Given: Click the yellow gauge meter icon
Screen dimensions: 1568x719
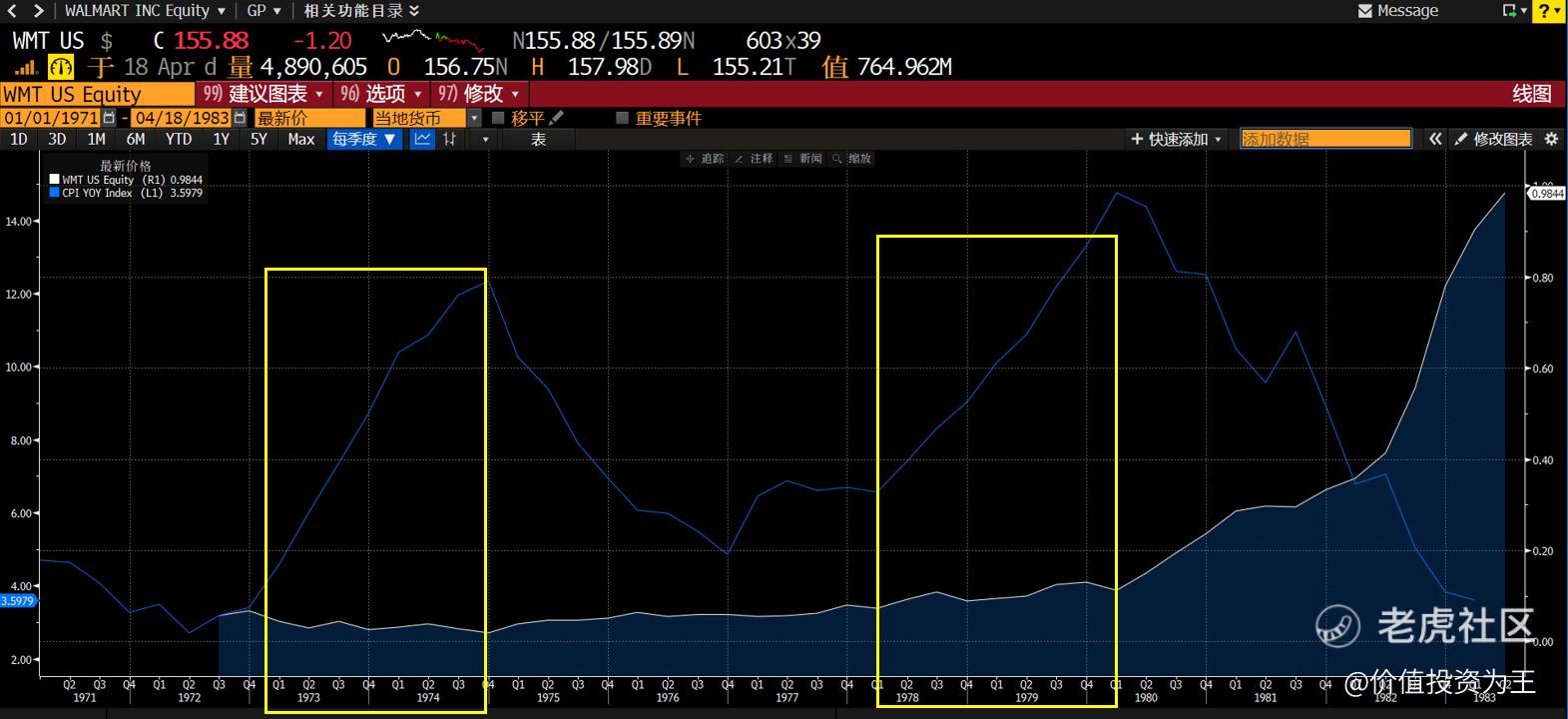Looking at the screenshot, I should click(x=61, y=67).
